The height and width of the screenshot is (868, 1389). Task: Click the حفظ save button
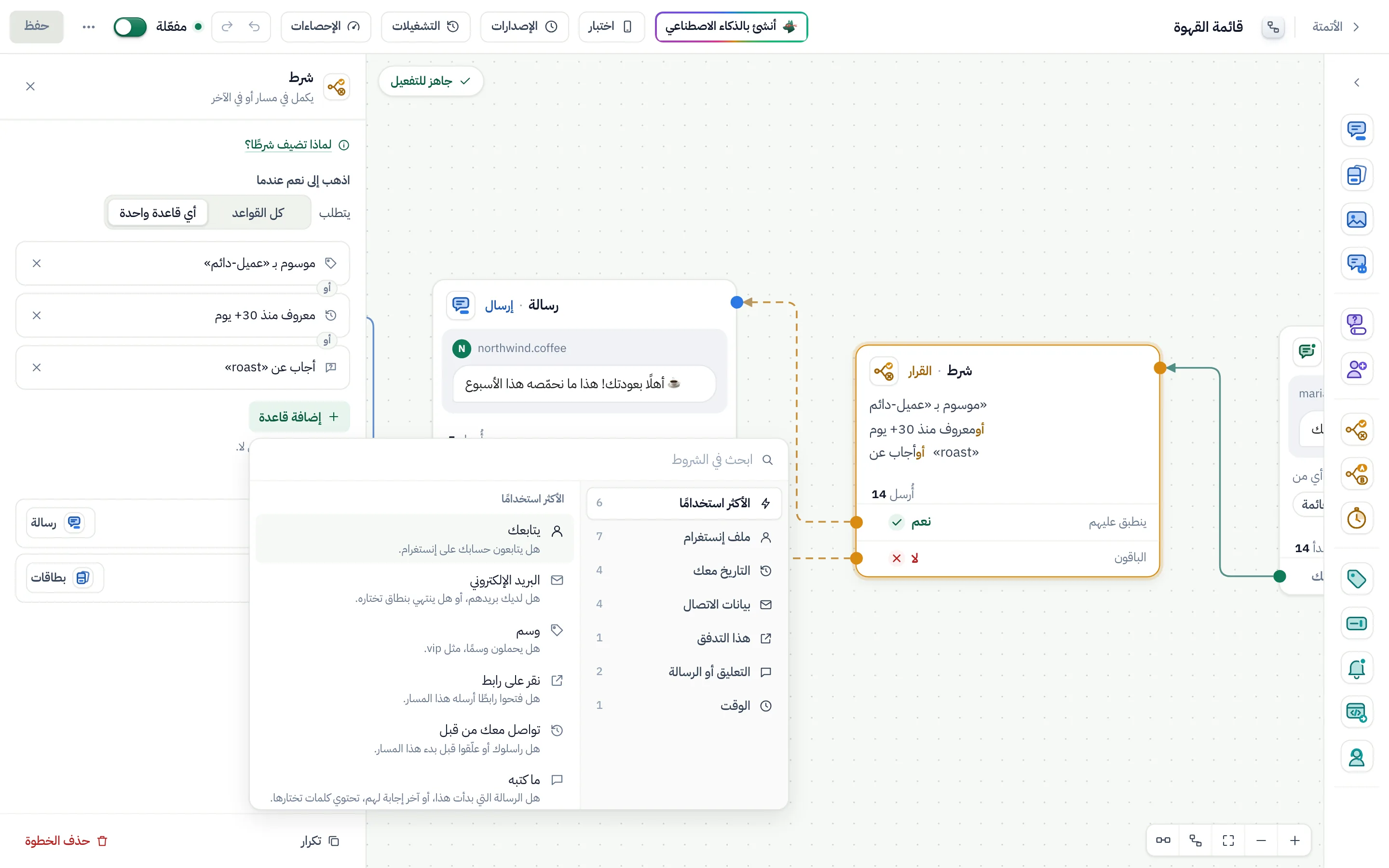tap(36, 27)
